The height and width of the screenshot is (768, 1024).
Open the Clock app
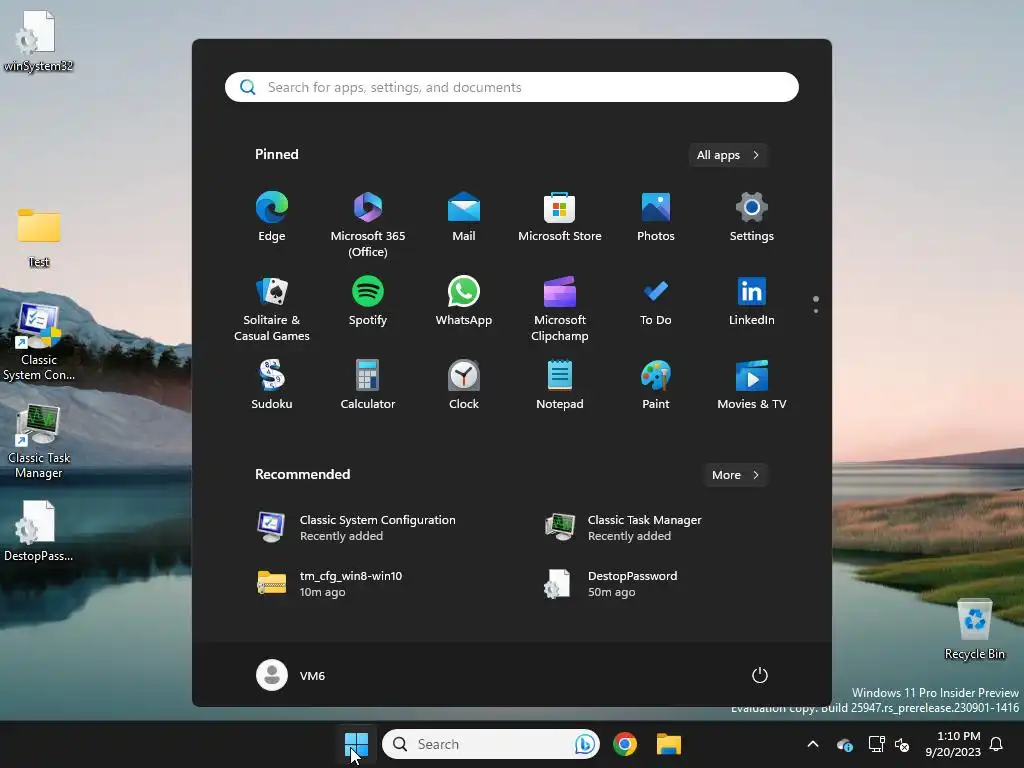tap(464, 385)
